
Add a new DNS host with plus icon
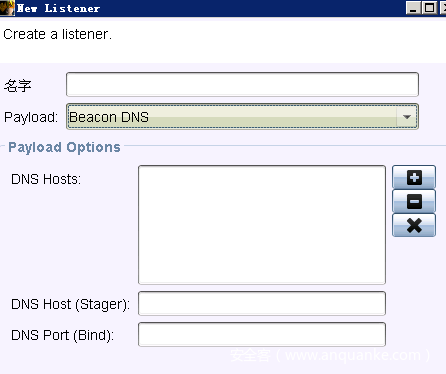click(414, 177)
